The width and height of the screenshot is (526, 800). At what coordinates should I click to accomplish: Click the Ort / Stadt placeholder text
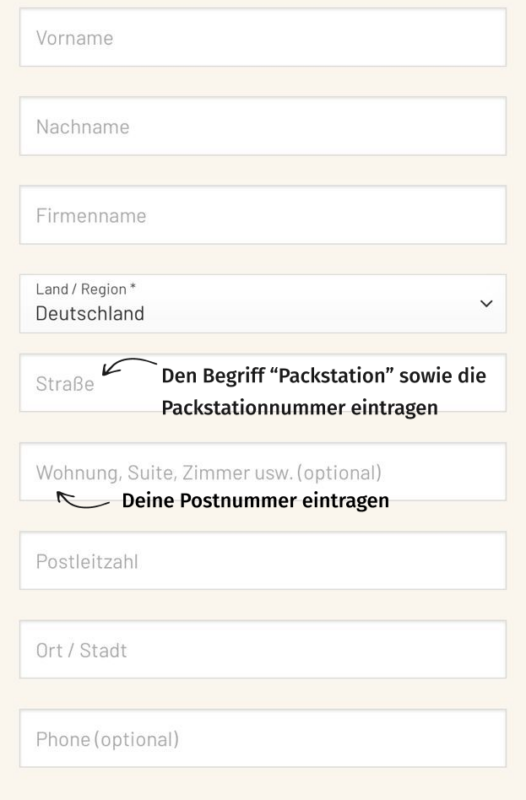81,651
